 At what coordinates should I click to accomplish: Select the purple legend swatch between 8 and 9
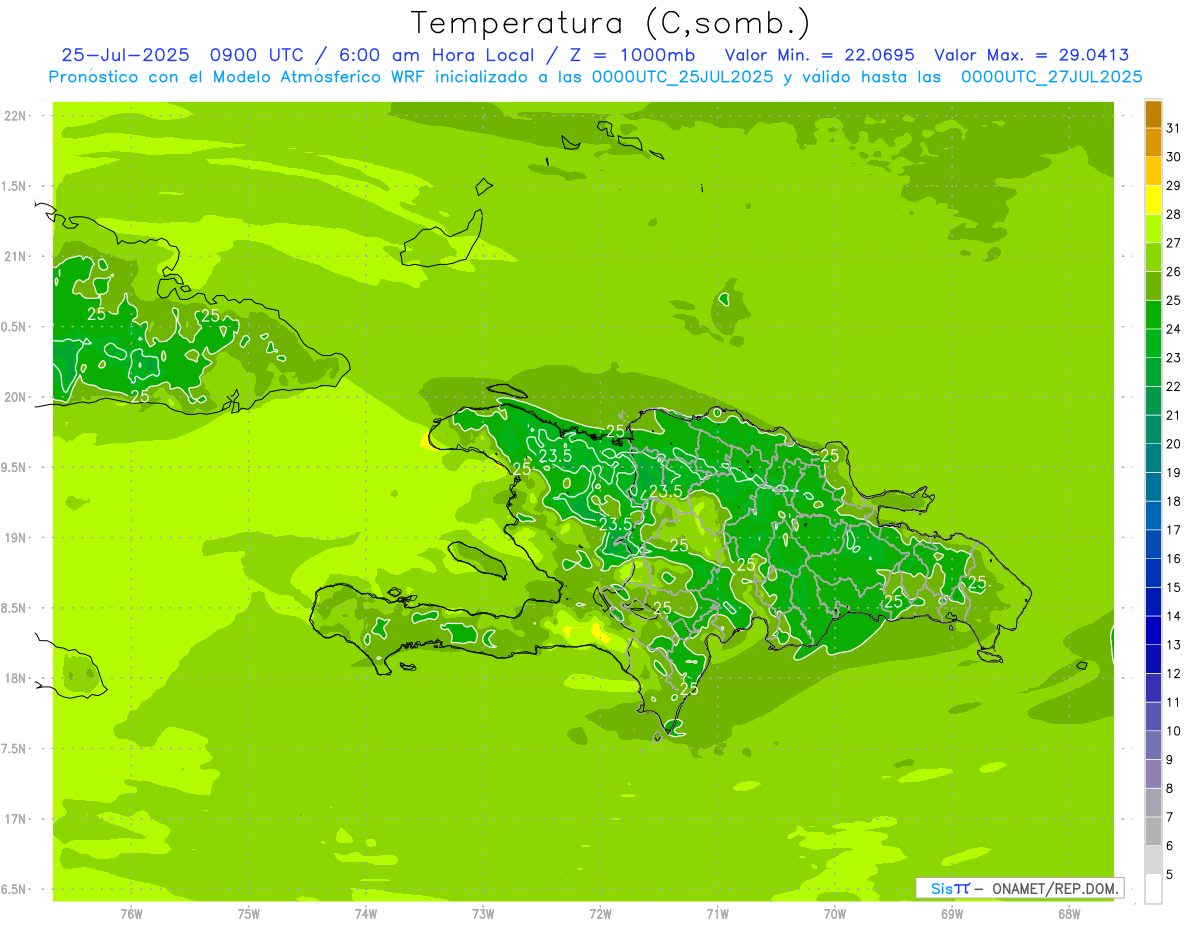click(1153, 774)
